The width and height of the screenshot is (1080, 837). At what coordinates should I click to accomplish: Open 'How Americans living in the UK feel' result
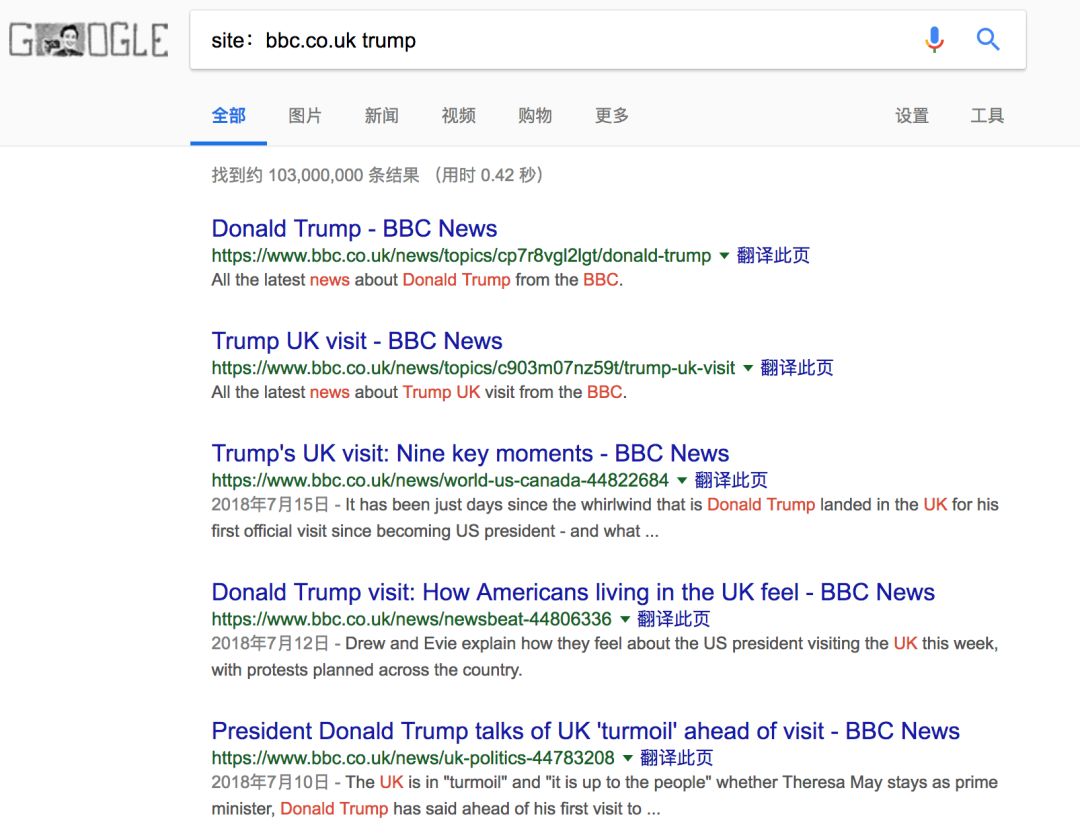573,592
